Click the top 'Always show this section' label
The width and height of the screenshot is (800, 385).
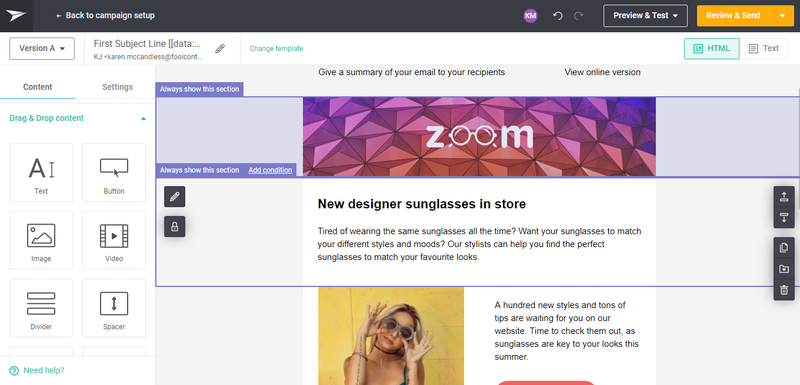click(x=199, y=89)
